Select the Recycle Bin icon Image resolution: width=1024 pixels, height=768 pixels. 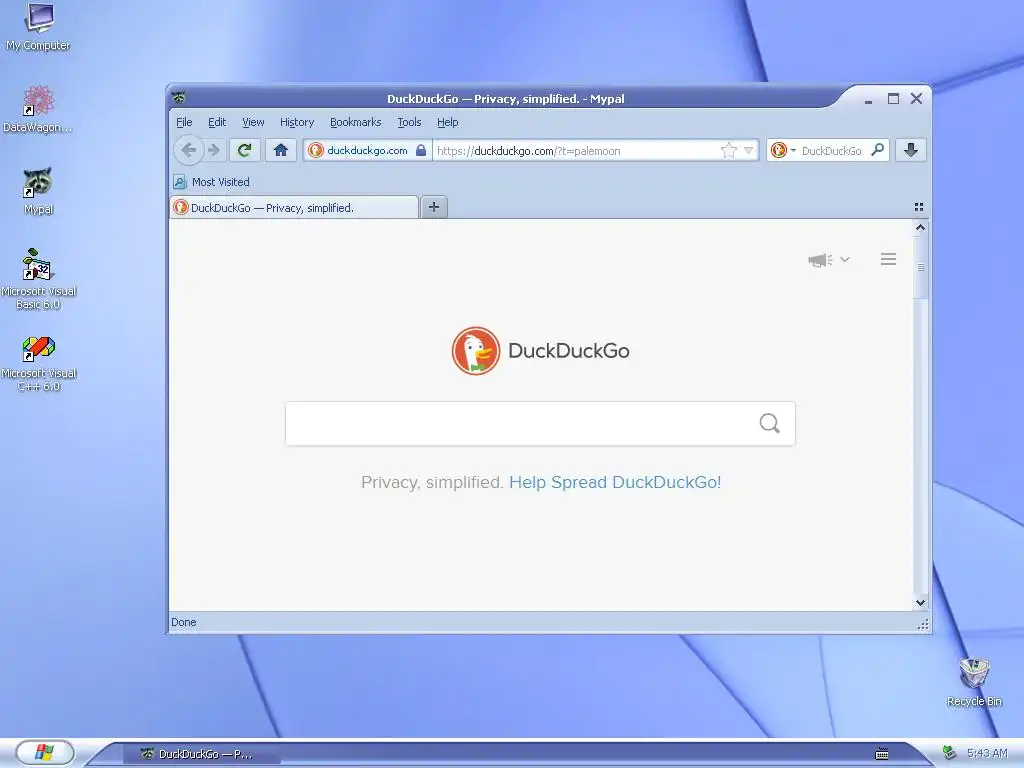click(974, 682)
